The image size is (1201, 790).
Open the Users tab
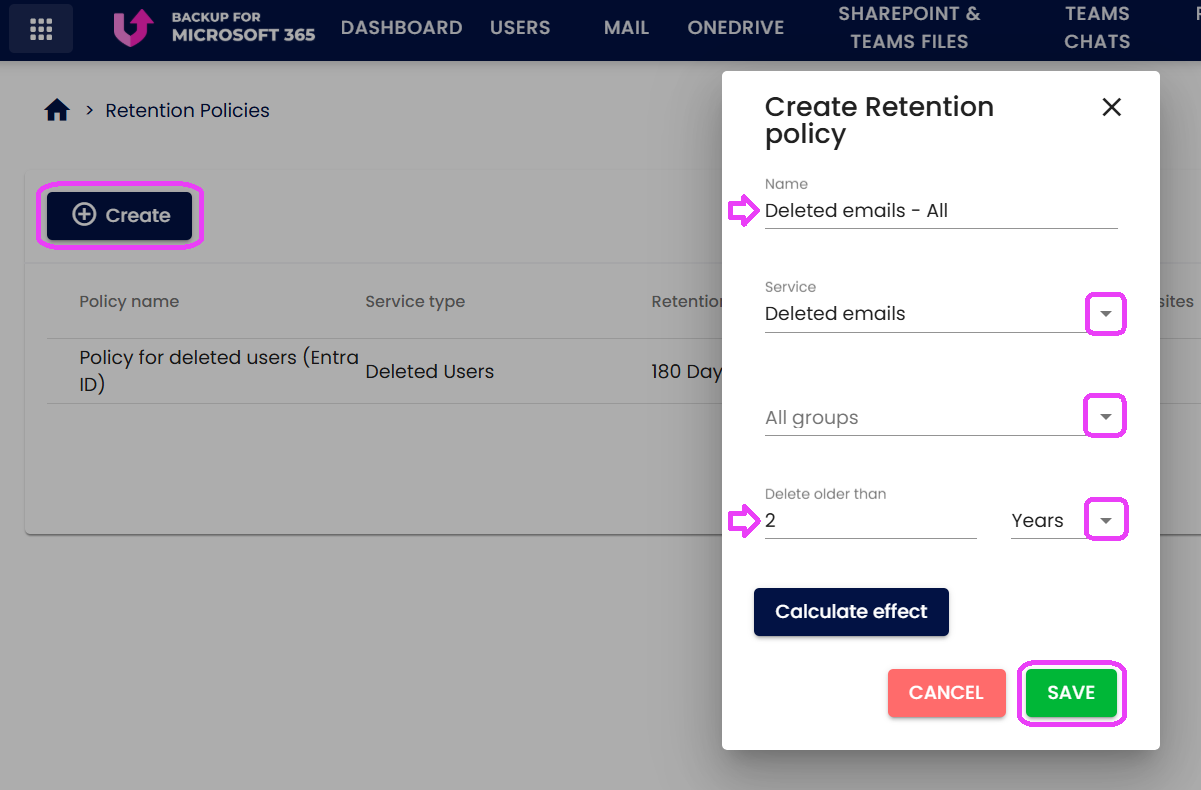tap(520, 28)
